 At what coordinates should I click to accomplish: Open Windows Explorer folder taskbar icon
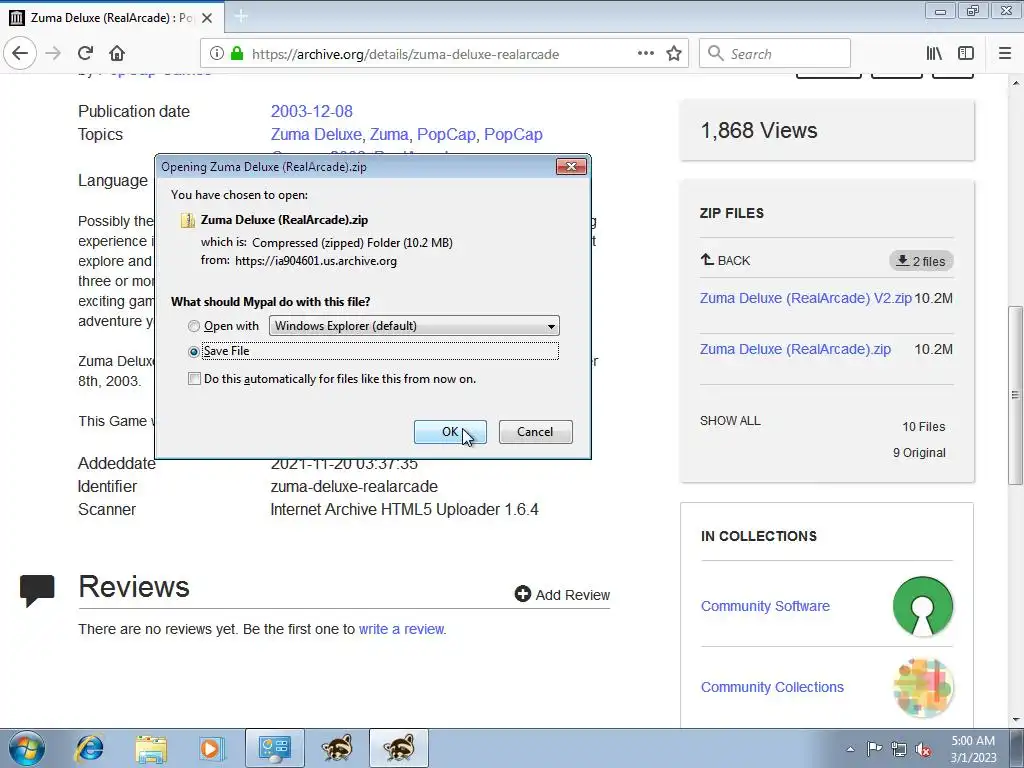point(151,748)
